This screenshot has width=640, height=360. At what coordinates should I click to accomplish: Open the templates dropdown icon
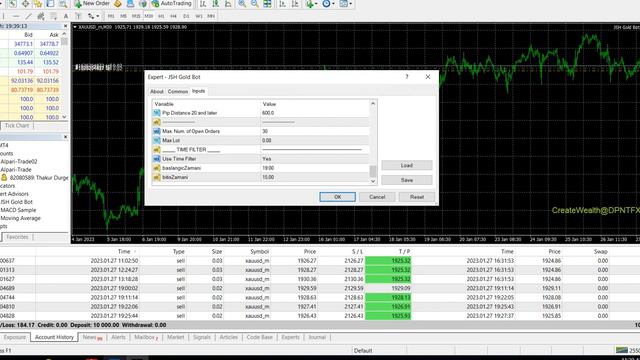point(345,4)
